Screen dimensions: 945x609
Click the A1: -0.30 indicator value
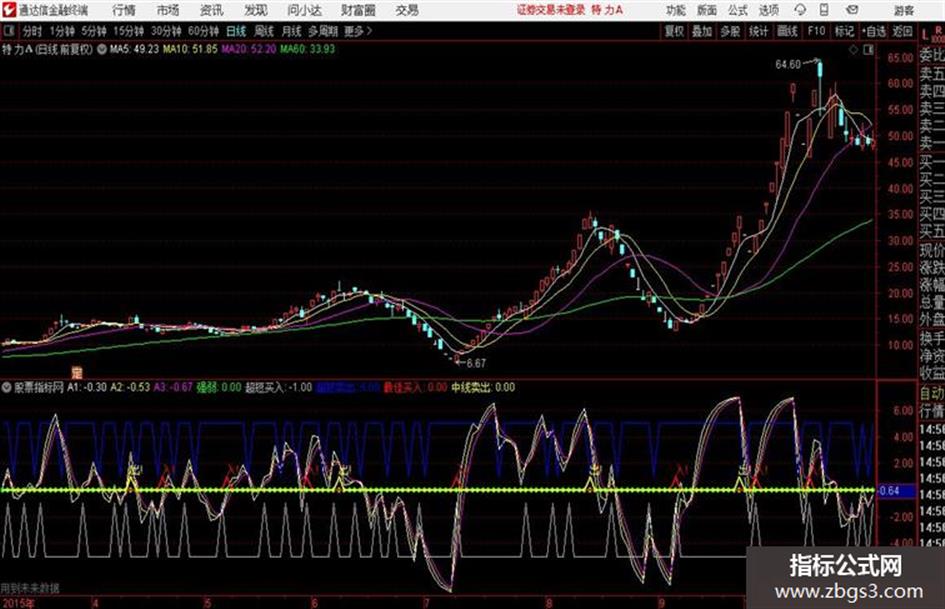click(x=87, y=387)
